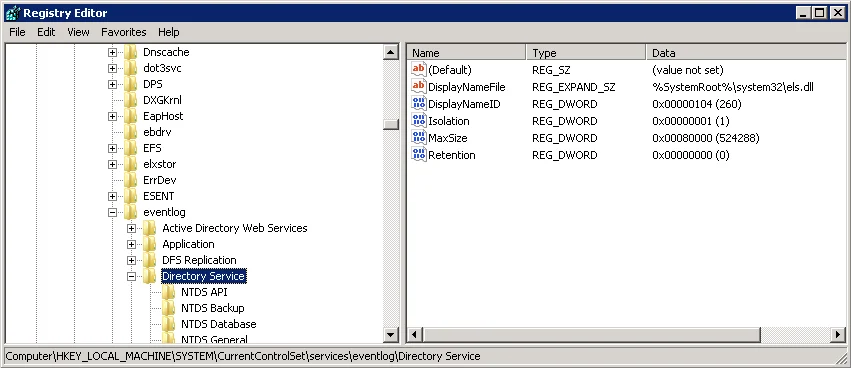The height and width of the screenshot is (368, 851).
Task: Click the ErrDev folder icon
Action: pos(130,180)
